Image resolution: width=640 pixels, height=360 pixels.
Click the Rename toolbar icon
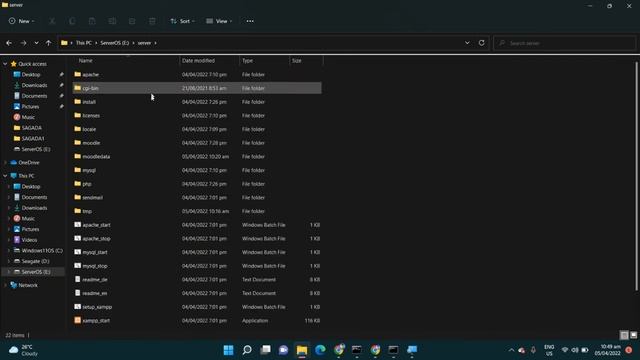112,21
